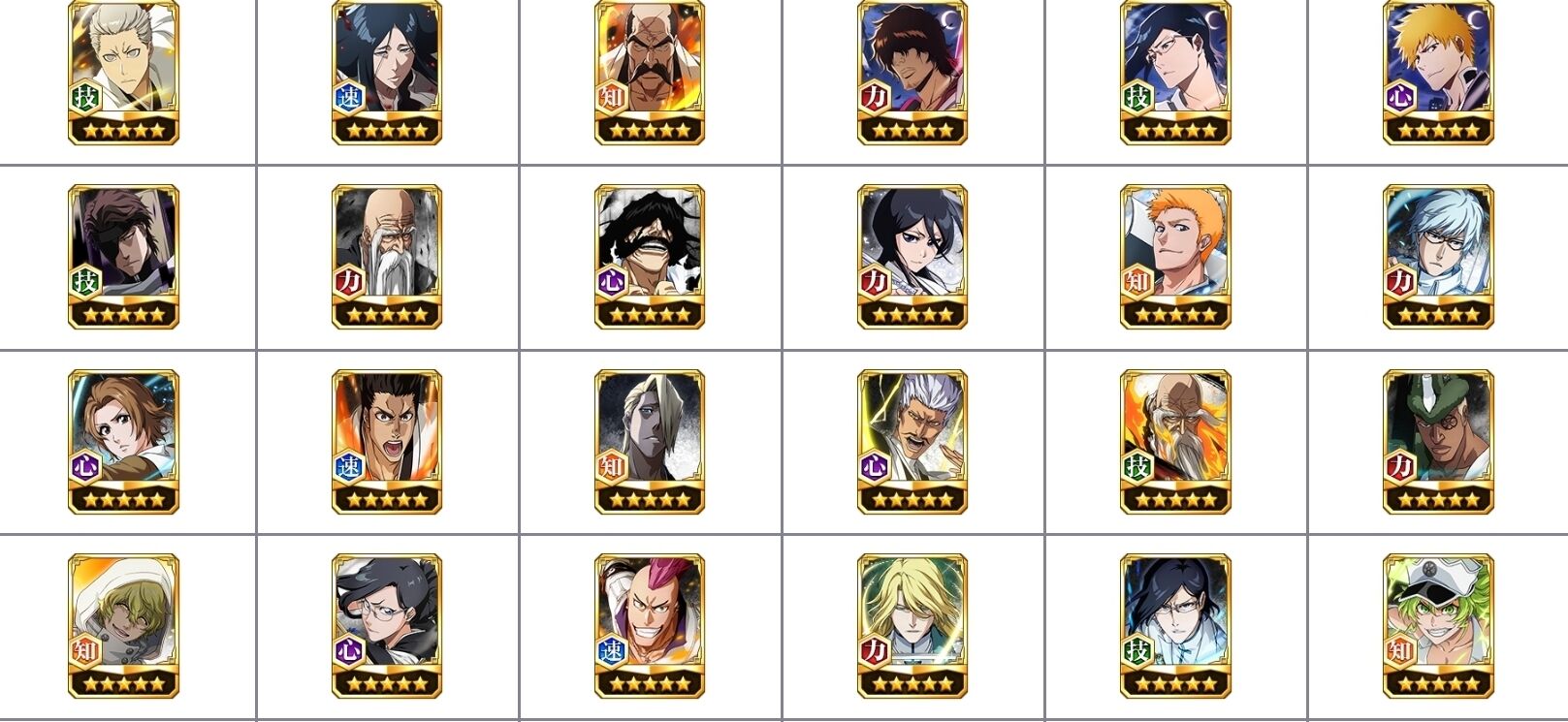Click the orange-haired character with 知 badge
This screenshot has height=722, width=1568.
pos(1175,257)
